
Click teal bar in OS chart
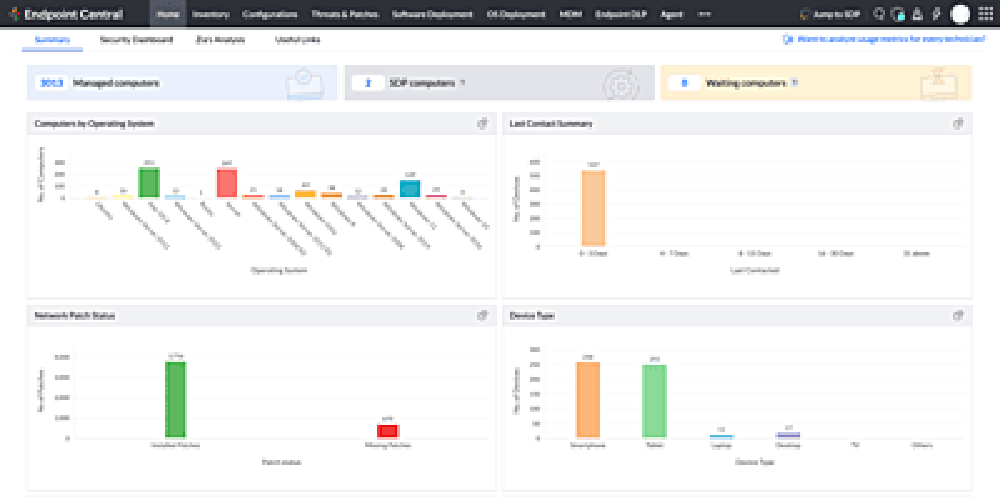[x=410, y=189]
